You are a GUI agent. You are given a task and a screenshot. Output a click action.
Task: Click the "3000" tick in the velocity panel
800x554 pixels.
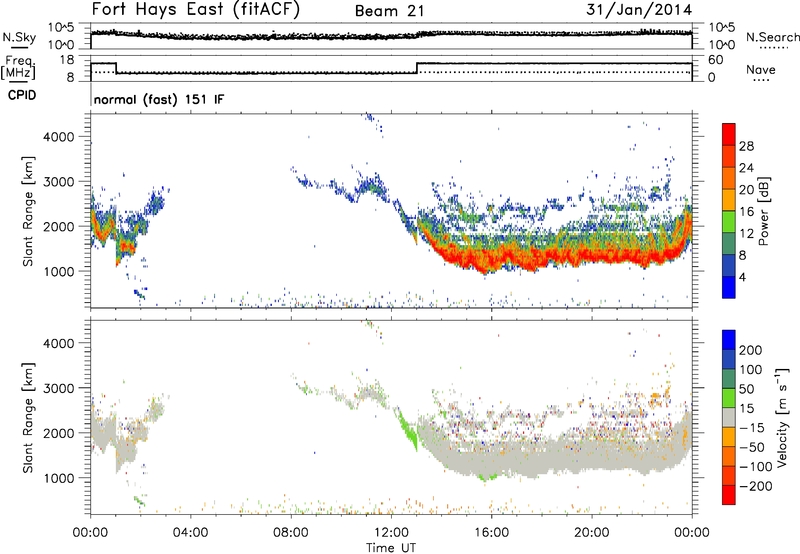(59, 388)
